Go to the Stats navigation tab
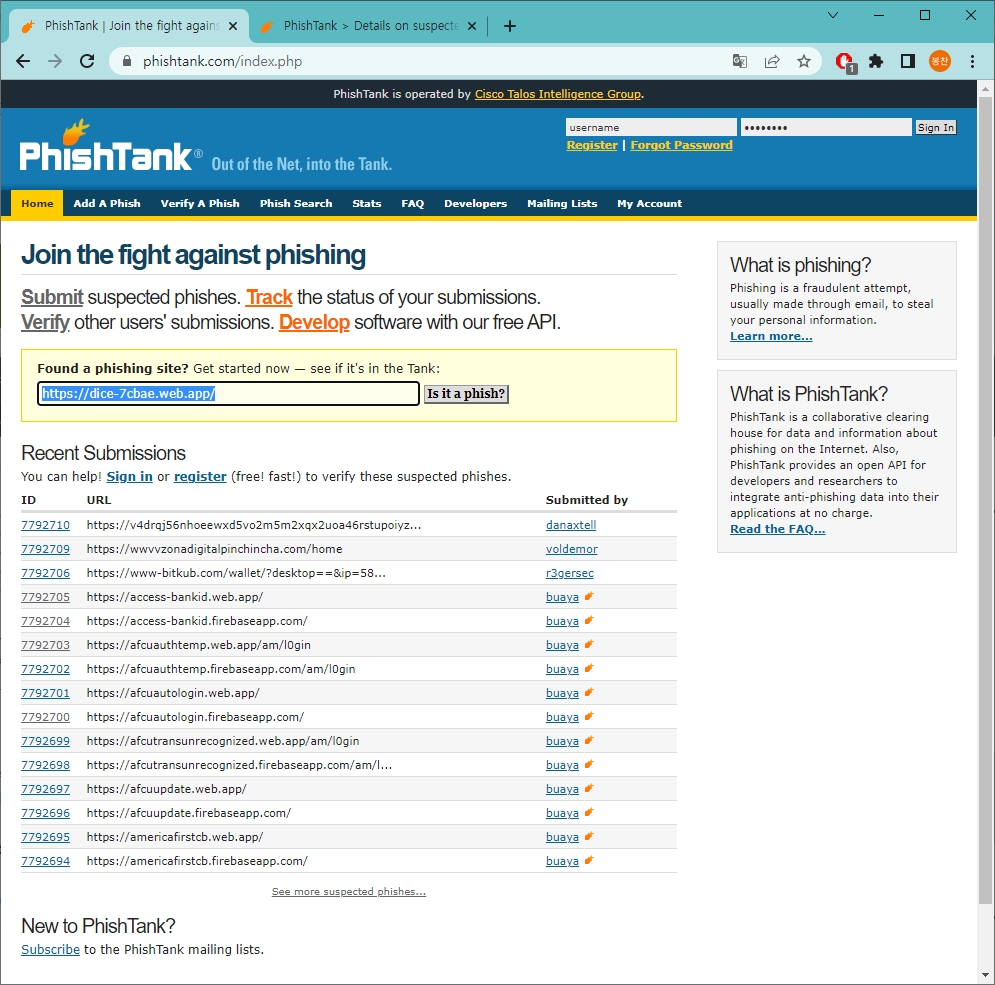 tap(366, 203)
